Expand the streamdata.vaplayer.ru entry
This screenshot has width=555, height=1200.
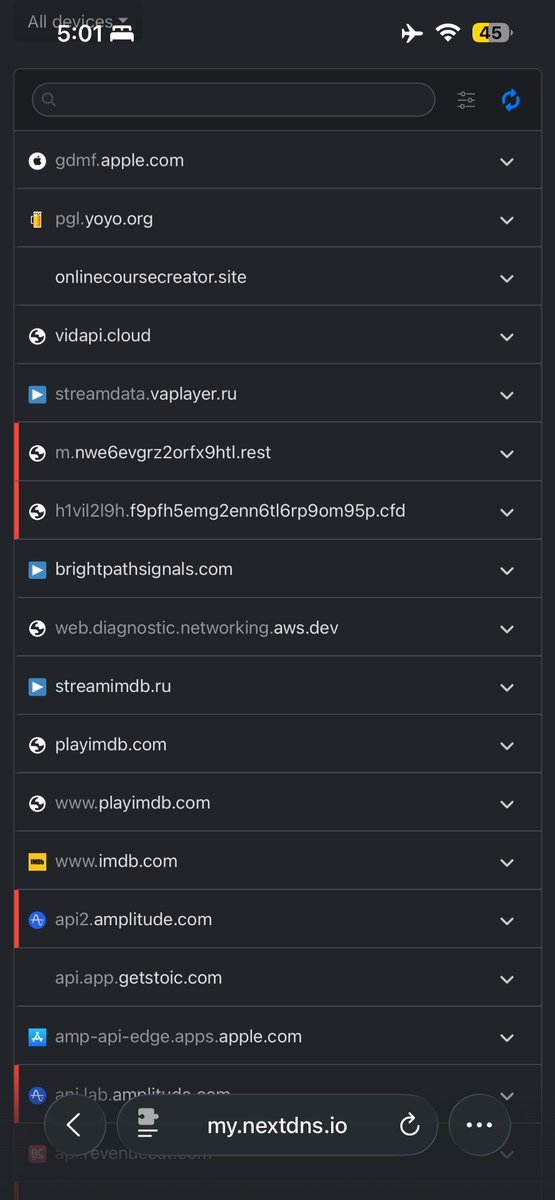point(507,395)
